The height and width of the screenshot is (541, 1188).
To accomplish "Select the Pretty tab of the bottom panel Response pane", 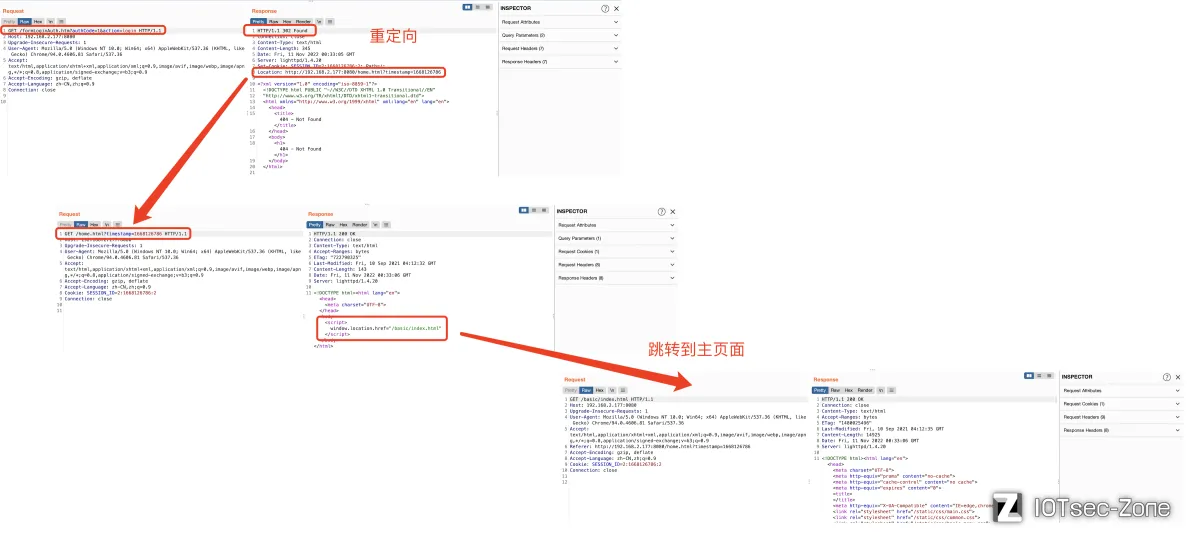I will [820, 390].
